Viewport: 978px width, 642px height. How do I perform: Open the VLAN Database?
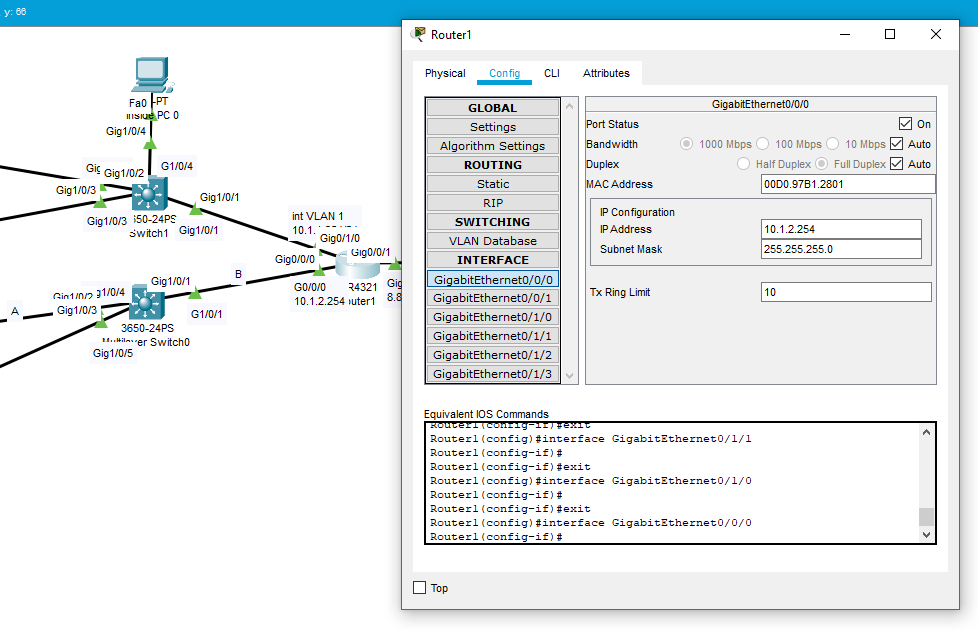[x=493, y=241]
